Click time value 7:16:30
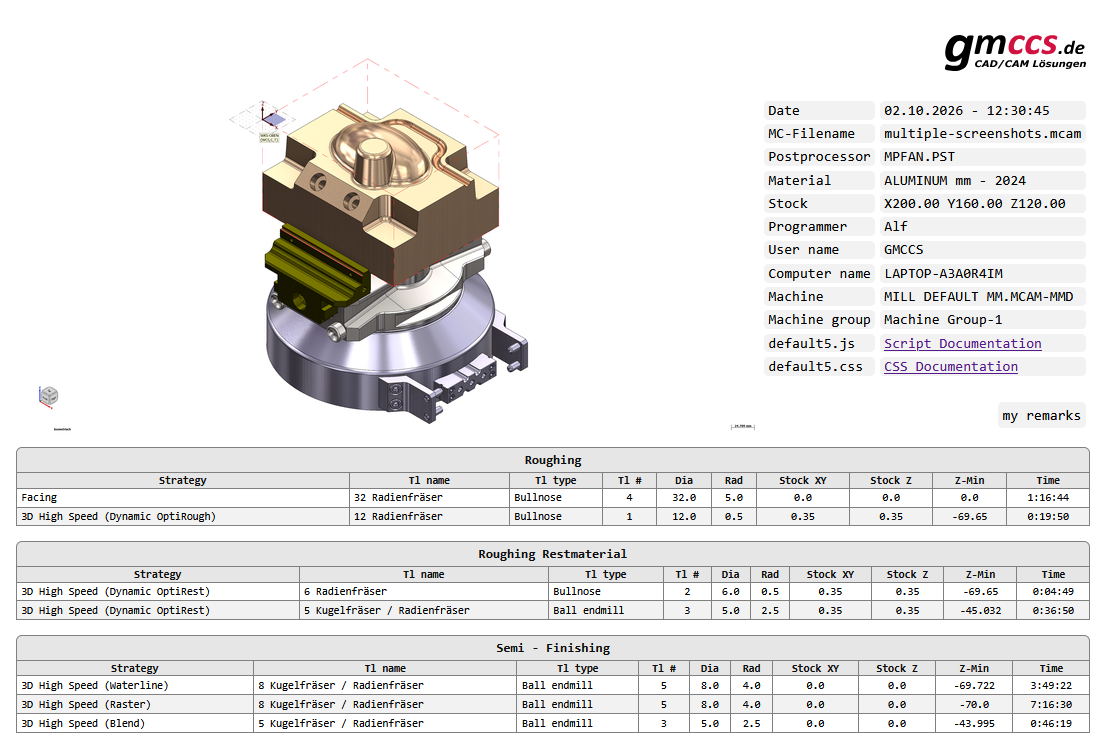 tap(1051, 705)
